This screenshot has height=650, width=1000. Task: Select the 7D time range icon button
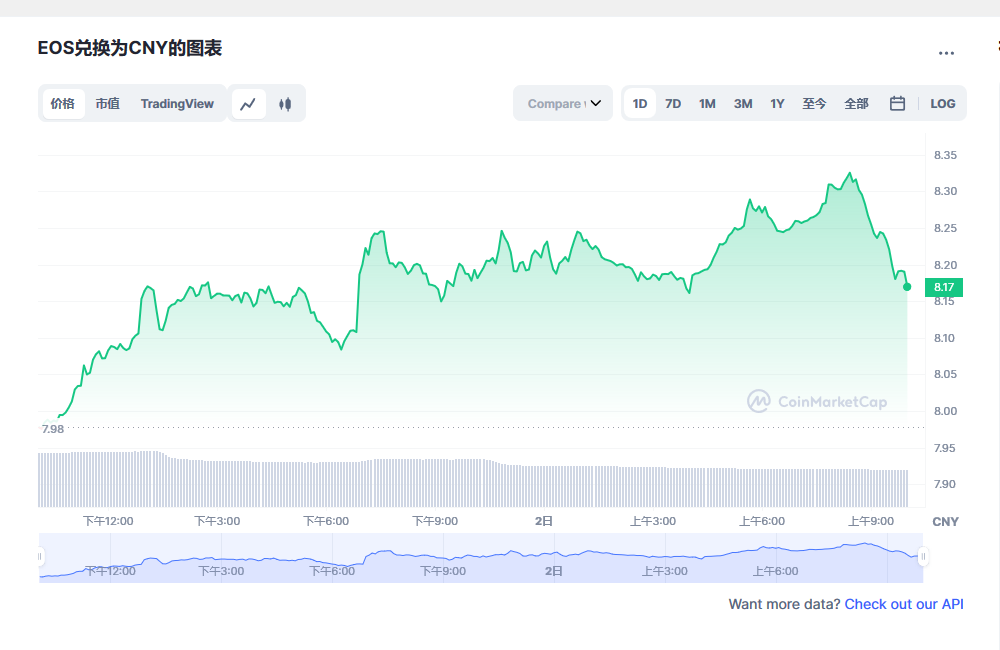tap(673, 103)
